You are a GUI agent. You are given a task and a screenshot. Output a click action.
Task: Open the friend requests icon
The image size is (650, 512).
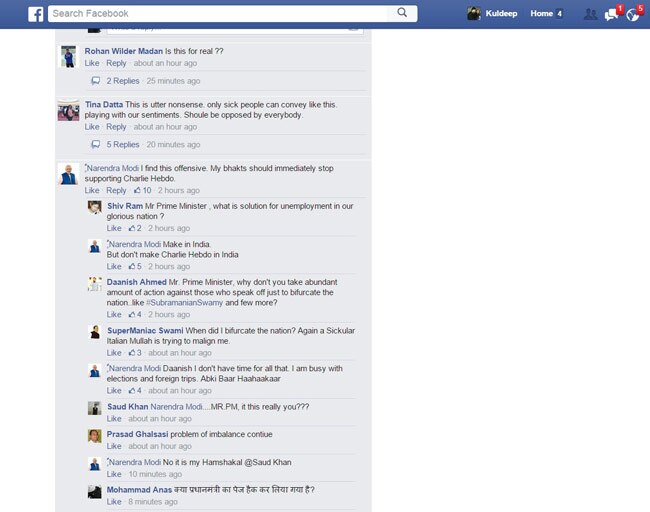590,15
